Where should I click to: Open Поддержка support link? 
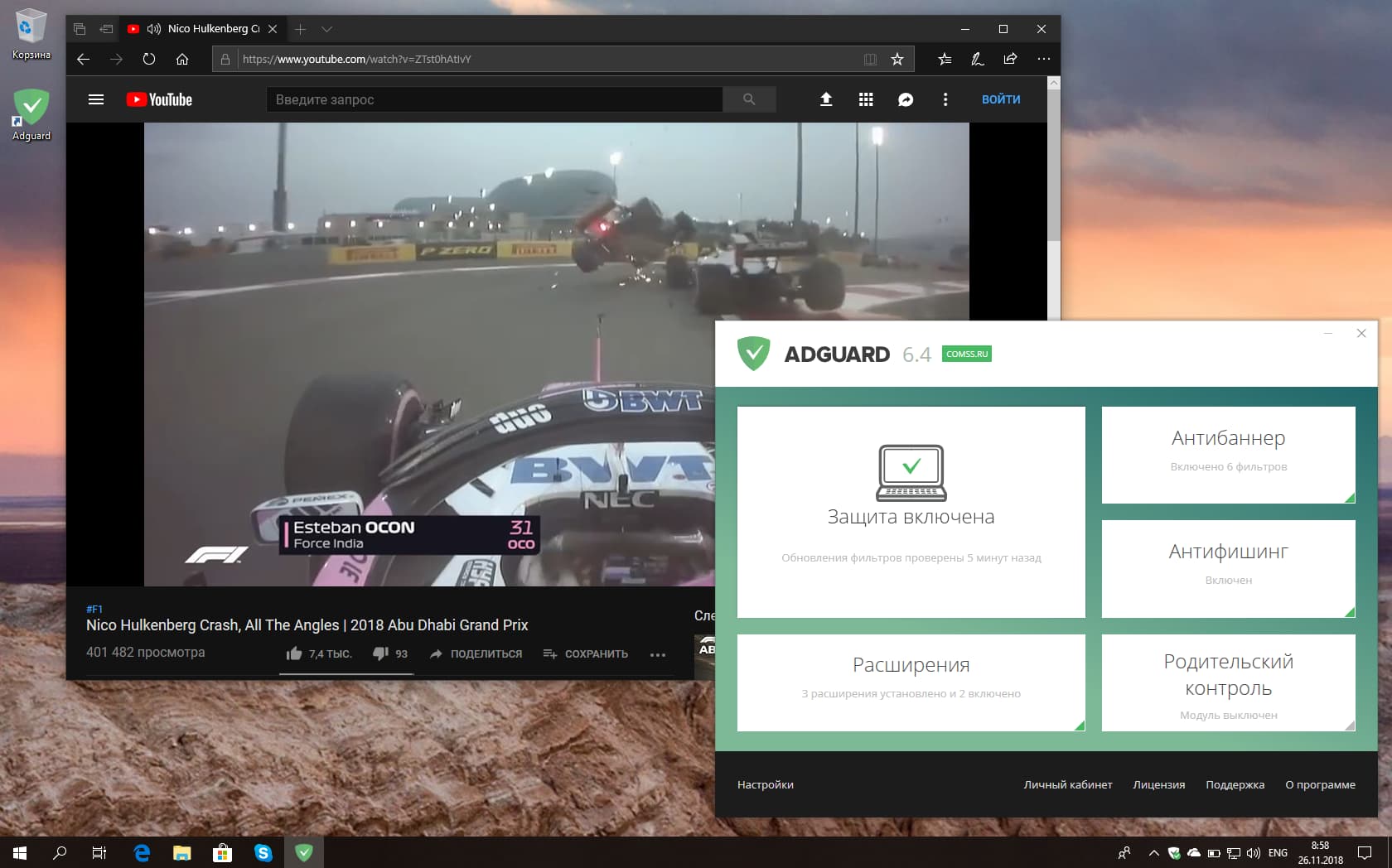(x=1235, y=784)
